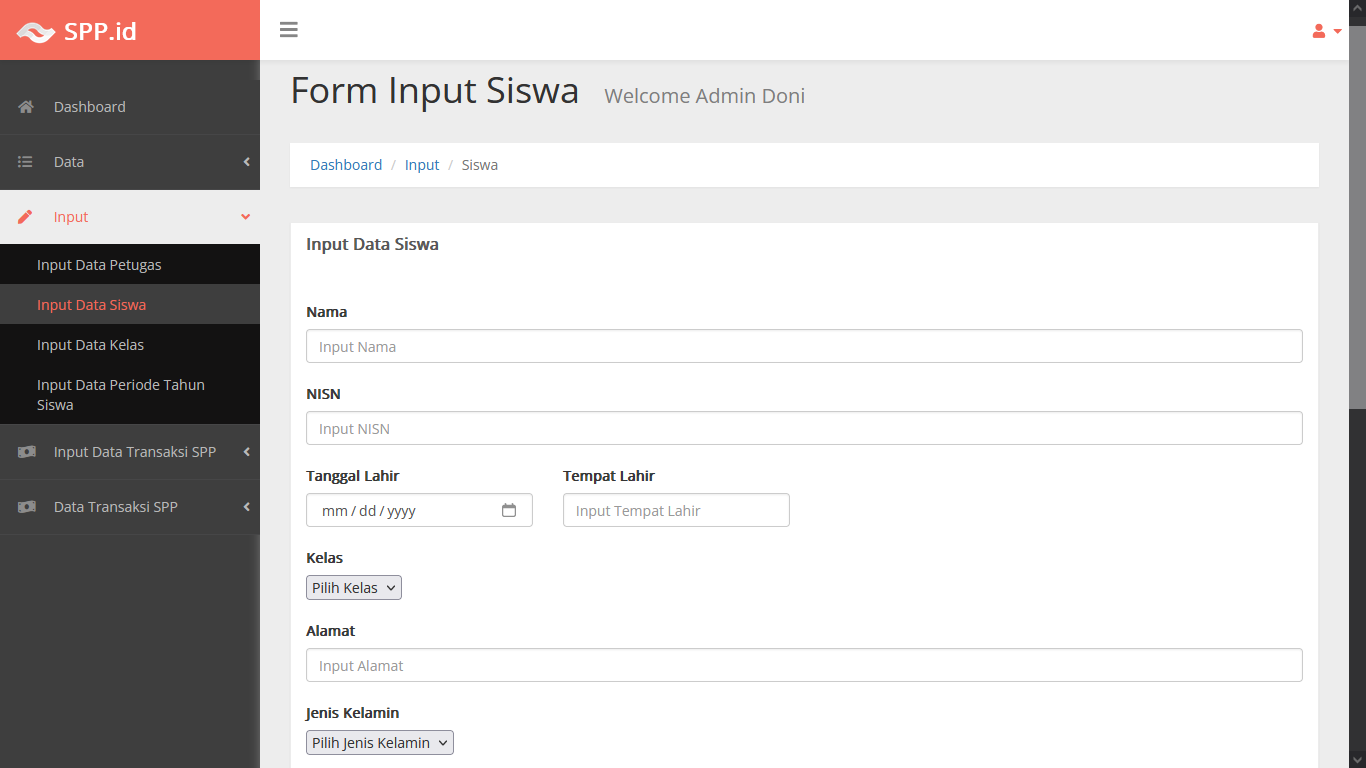The width and height of the screenshot is (1366, 768).
Task: Click the Data list icon
Action: click(26, 162)
